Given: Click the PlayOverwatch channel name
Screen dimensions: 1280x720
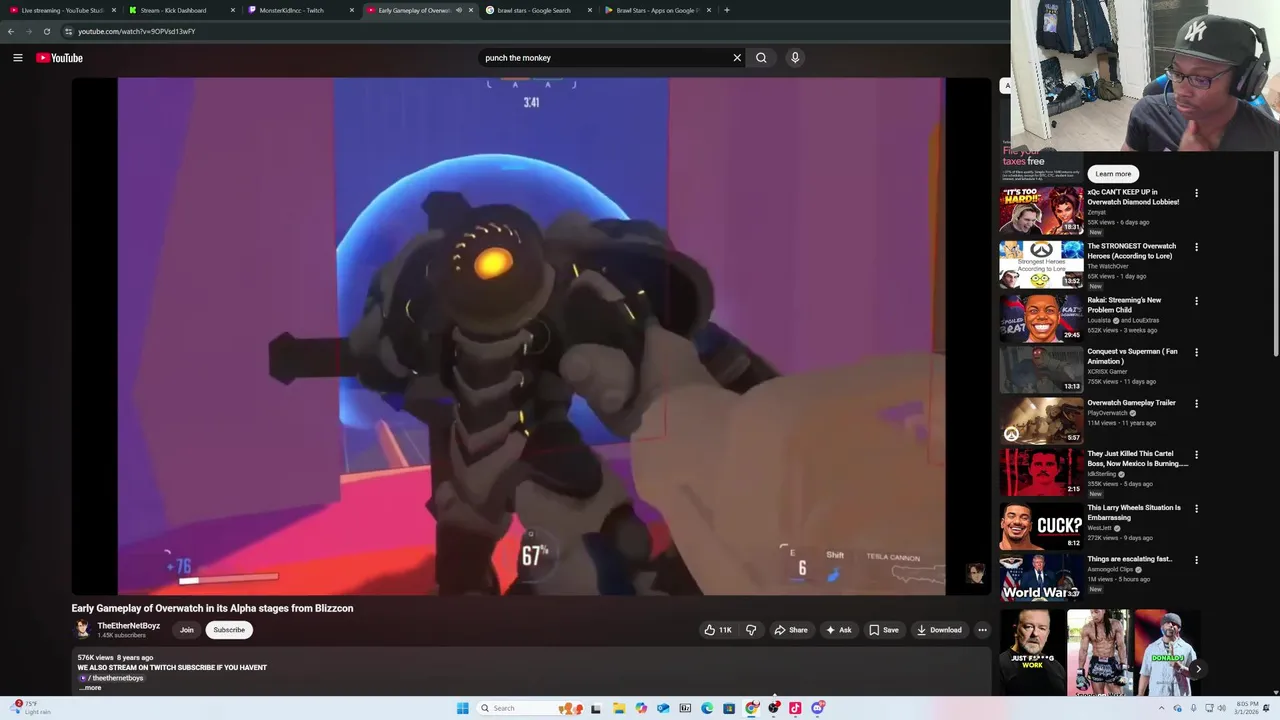Looking at the screenshot, I should tap(1107, 413).
